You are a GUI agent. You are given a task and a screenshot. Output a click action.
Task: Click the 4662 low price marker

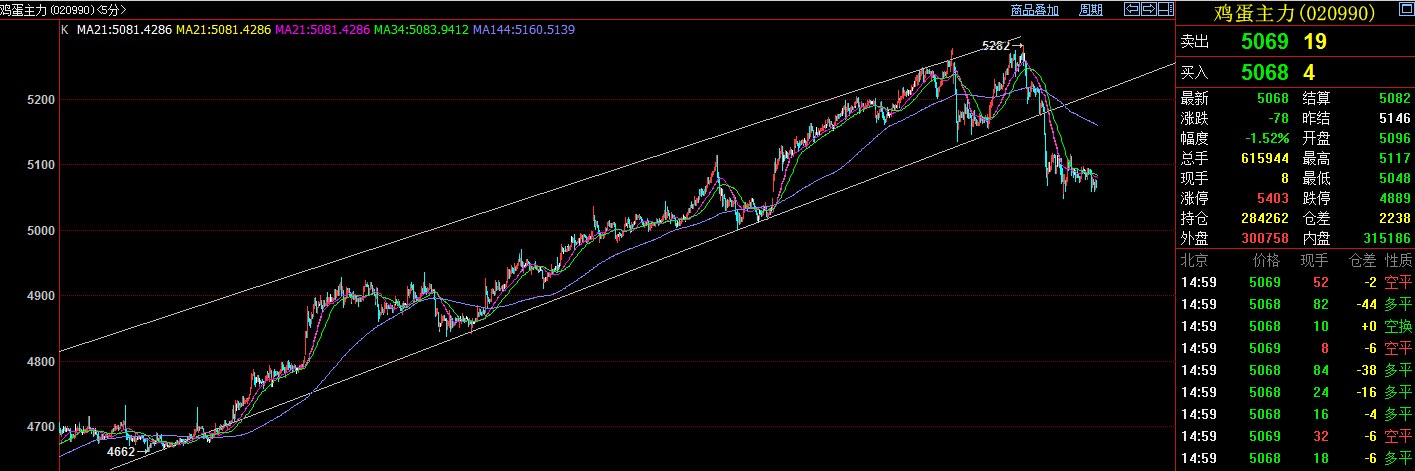coord(121,452)
